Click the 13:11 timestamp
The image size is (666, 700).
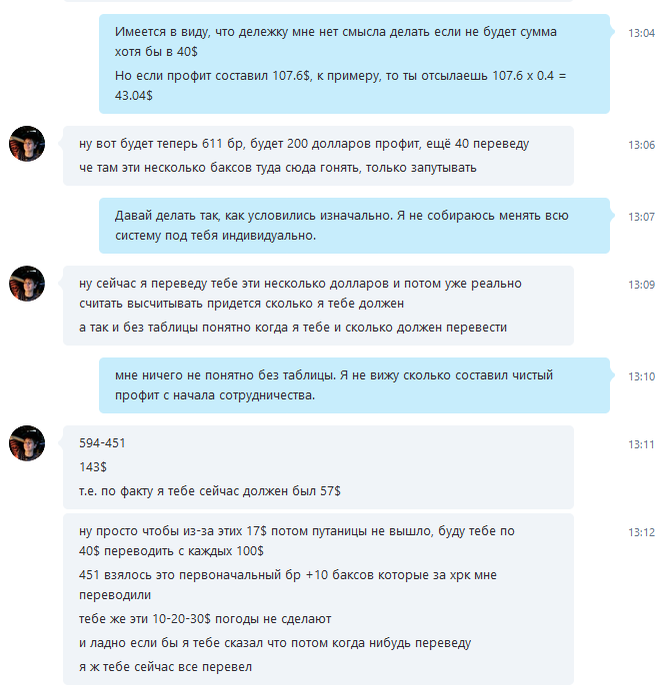[641, 445]
